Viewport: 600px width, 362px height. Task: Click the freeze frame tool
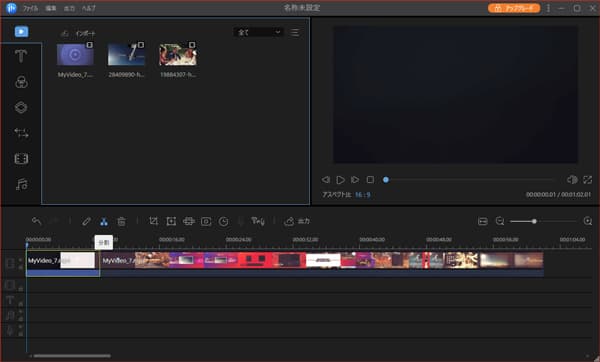(x=206, y=221)
